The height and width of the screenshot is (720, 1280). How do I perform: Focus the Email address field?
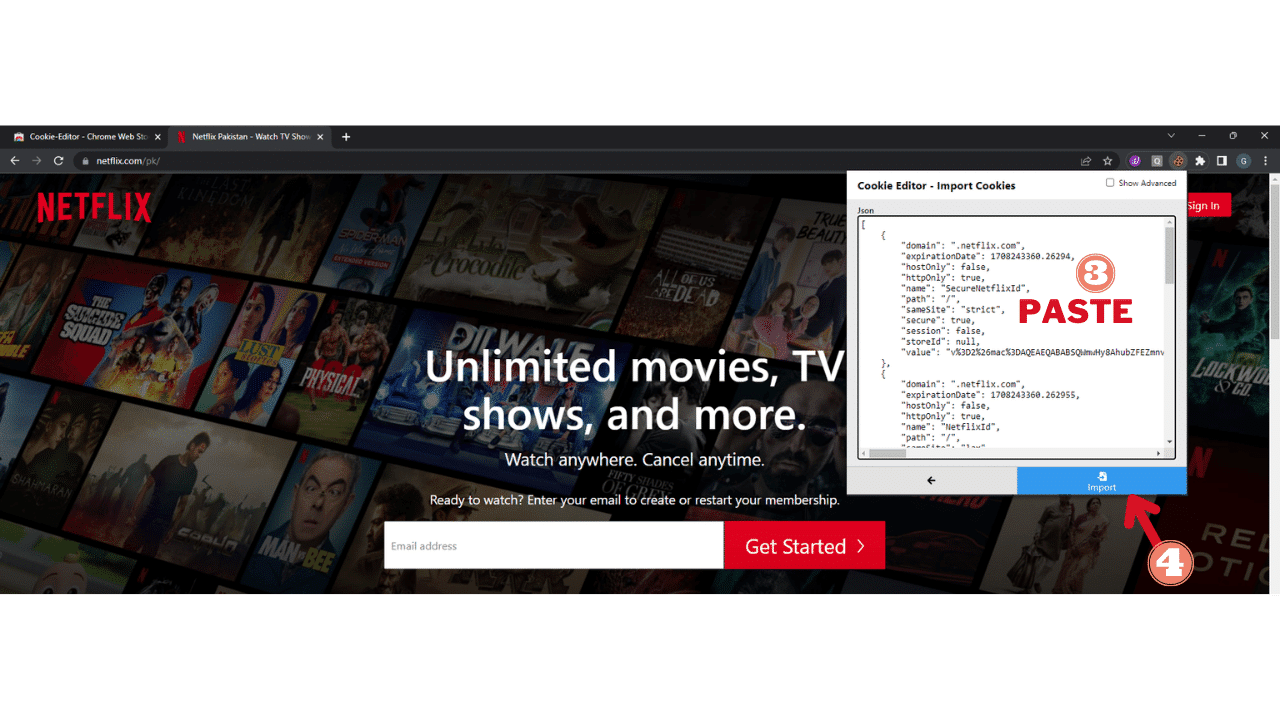pos(553,545)
